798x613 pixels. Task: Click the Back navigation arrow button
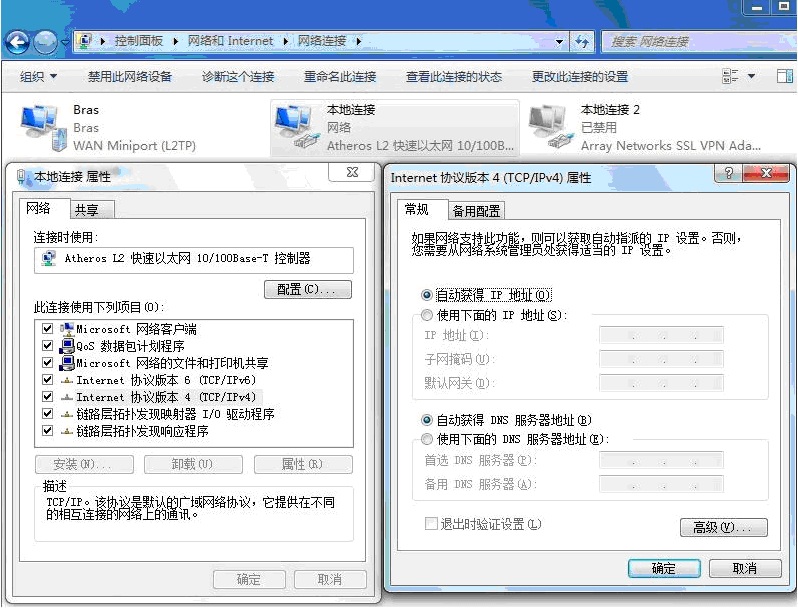click(17, 42)
